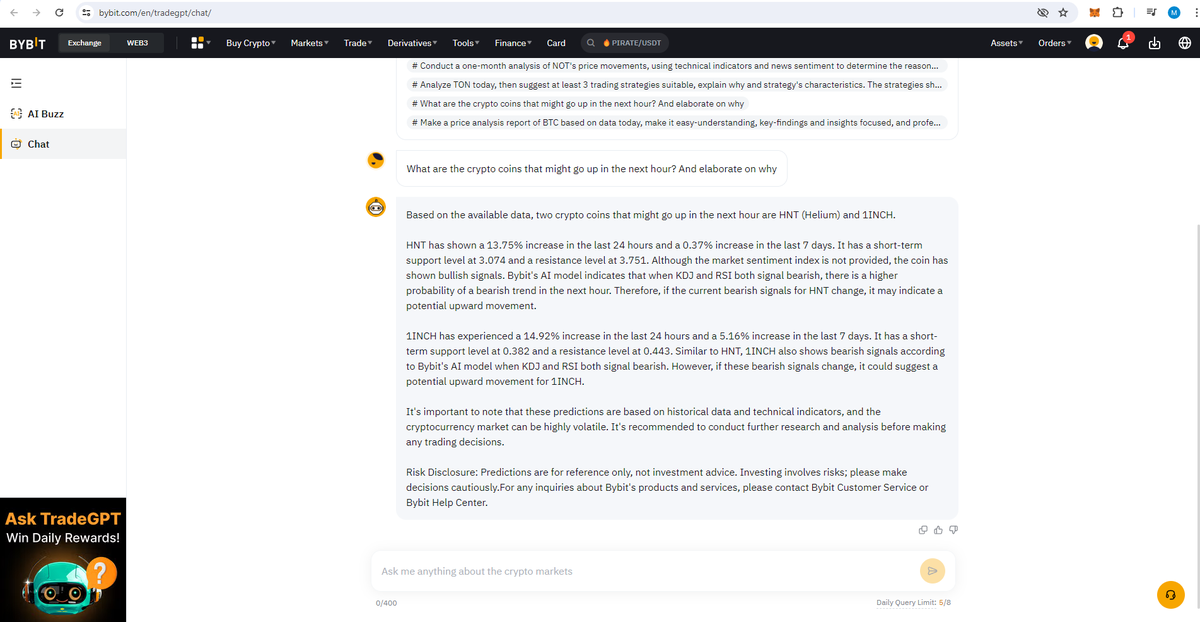Switch to the Exchange toggle

tap(85, 43)
